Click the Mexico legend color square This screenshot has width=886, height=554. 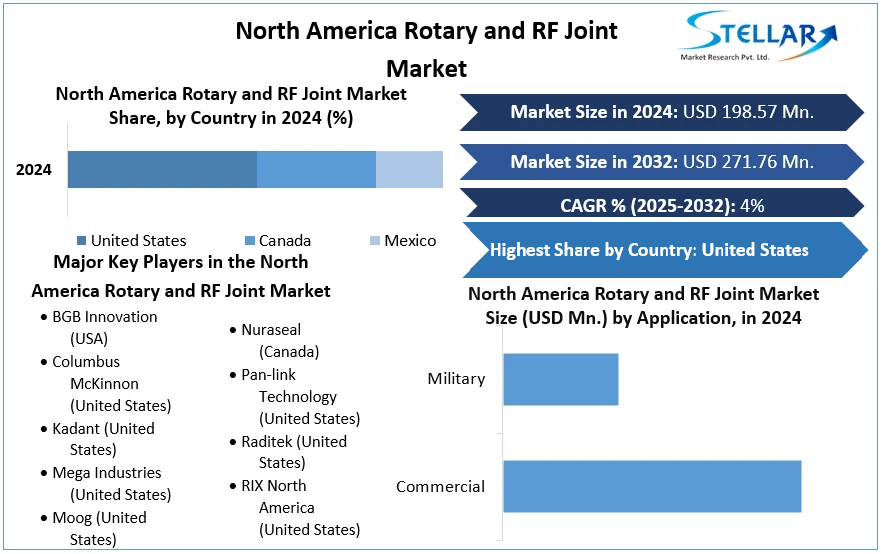tap(375, 241)
